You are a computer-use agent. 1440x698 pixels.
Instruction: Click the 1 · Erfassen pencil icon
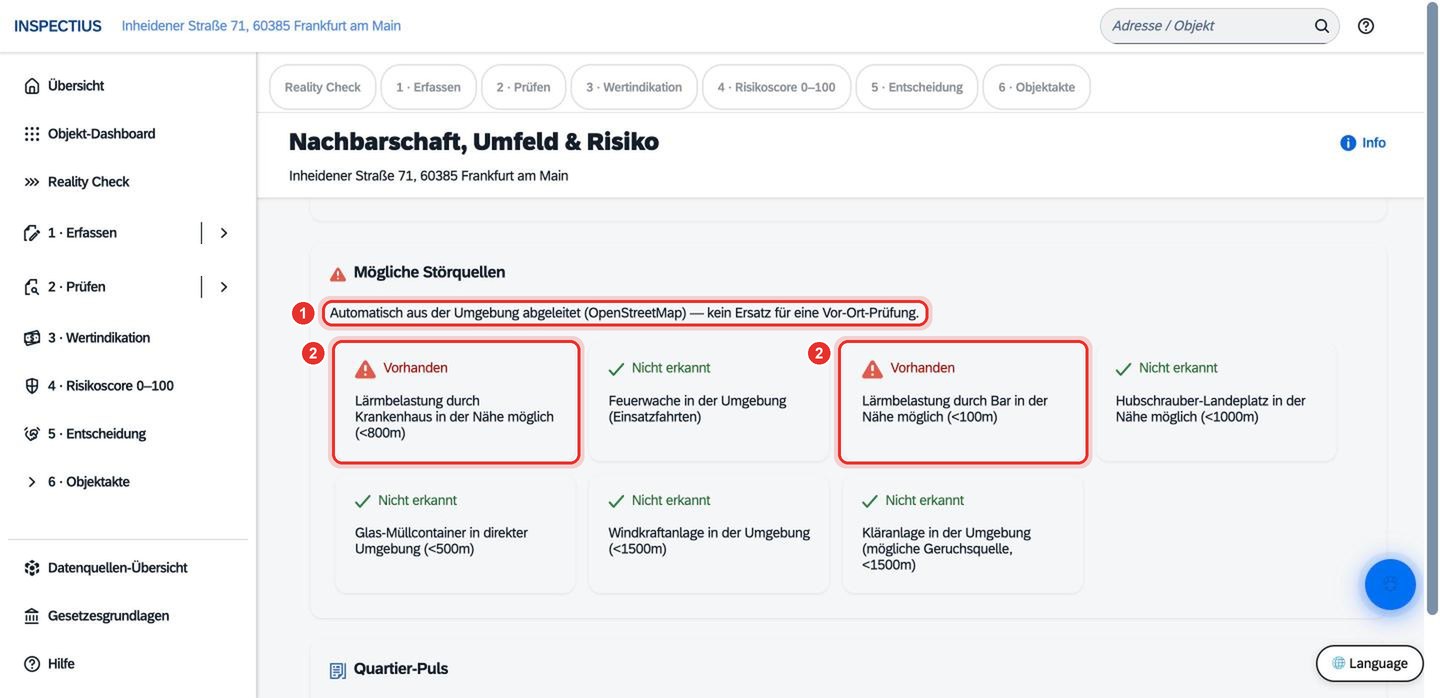32,233
